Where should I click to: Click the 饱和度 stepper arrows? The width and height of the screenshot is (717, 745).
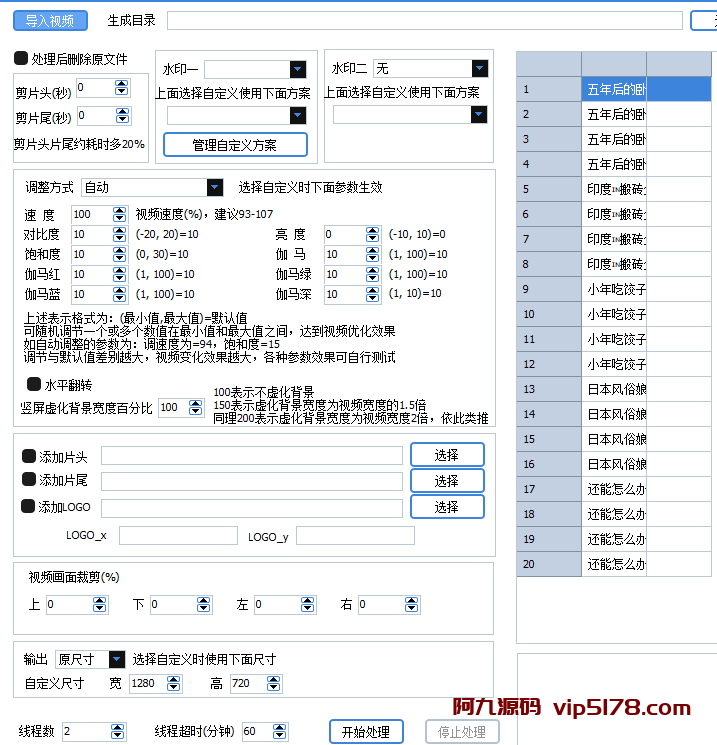click(120, 254)
